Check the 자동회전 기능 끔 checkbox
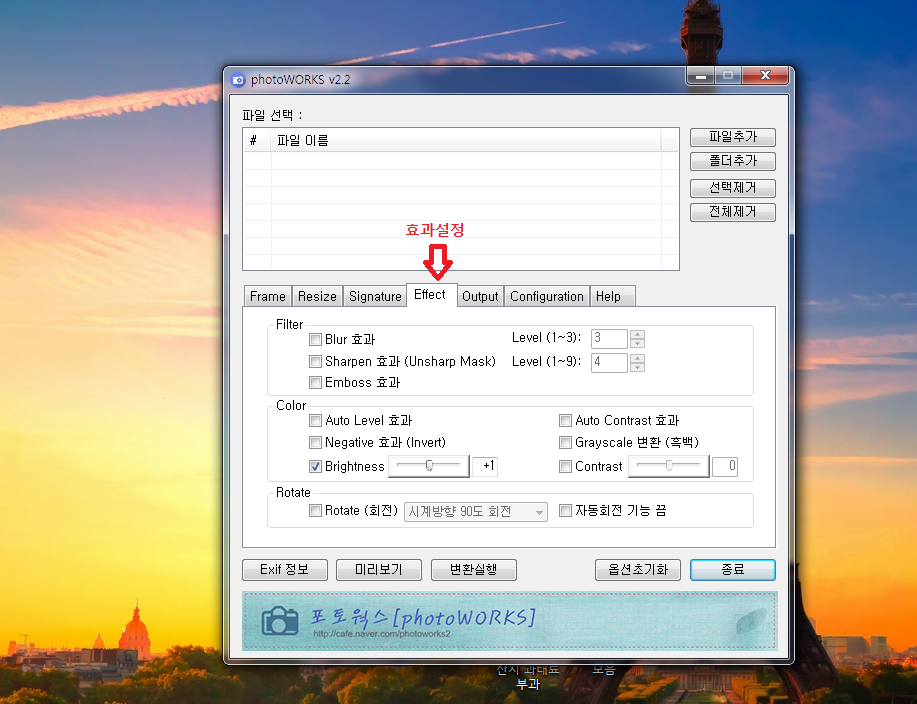This screenshot has width=917, height=704. coord(565,510)
